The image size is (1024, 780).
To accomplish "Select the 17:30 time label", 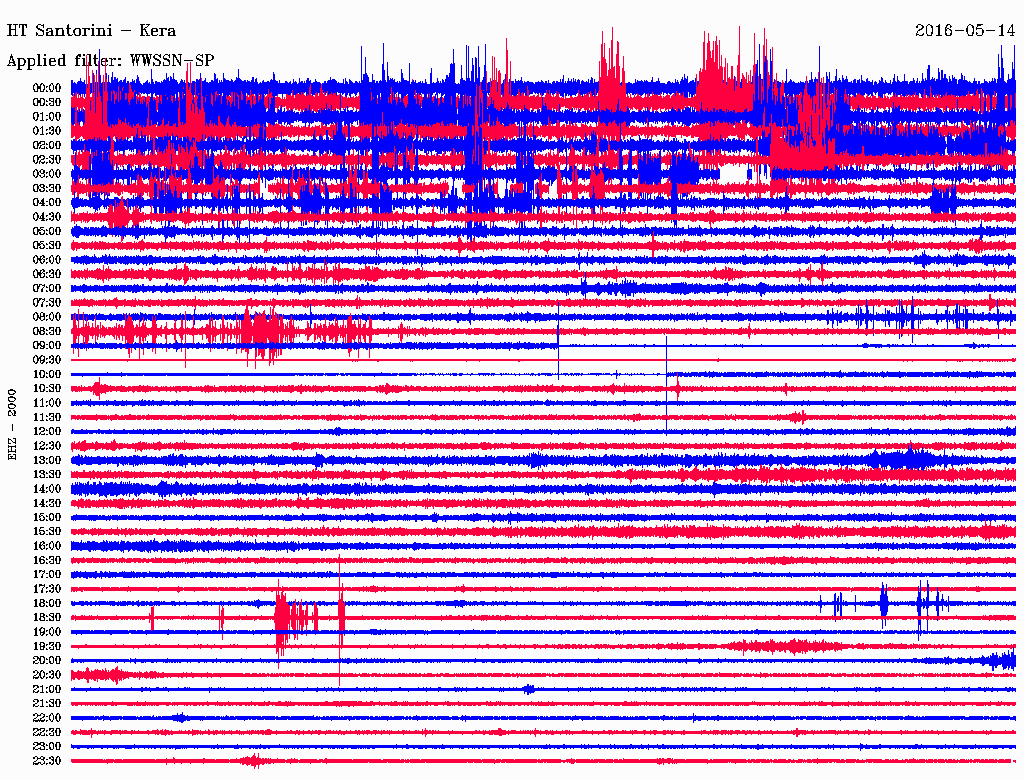I will (x=47, y=589).
